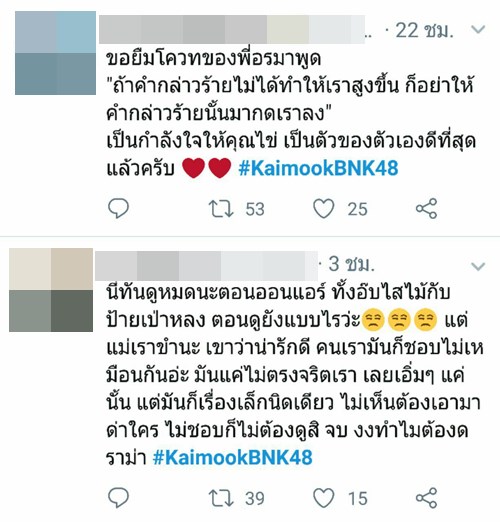Open #KaimookBNK48 hashtag in second tweet
This screenshot has width=500, height=522.
tap(233, 457)
